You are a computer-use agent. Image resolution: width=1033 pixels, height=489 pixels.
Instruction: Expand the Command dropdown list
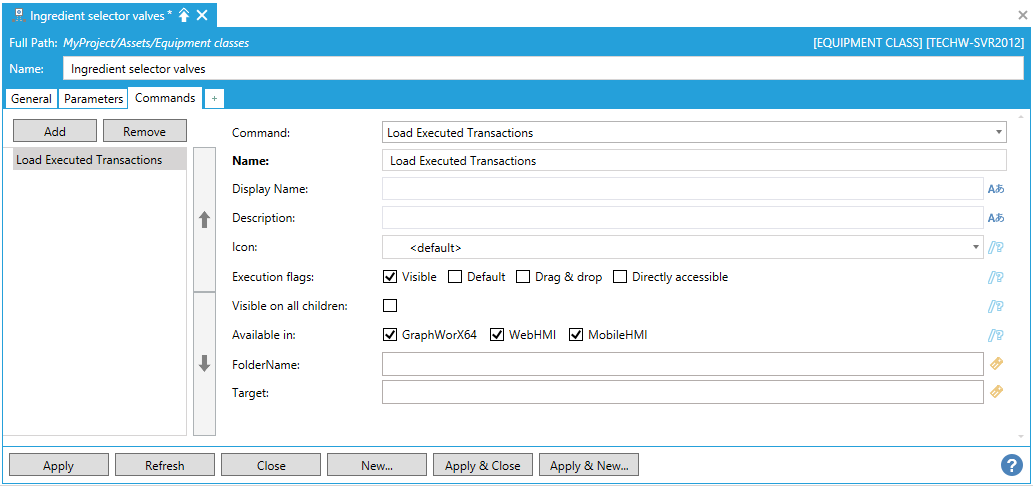click(999, 133)
